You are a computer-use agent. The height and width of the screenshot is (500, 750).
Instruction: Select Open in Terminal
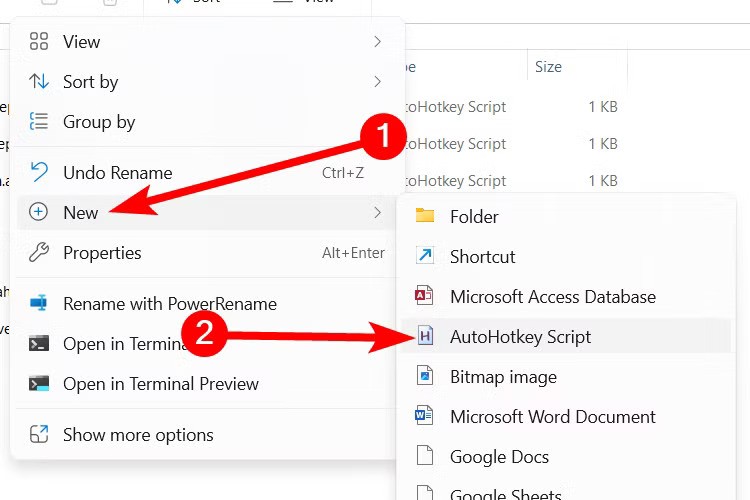206,344
